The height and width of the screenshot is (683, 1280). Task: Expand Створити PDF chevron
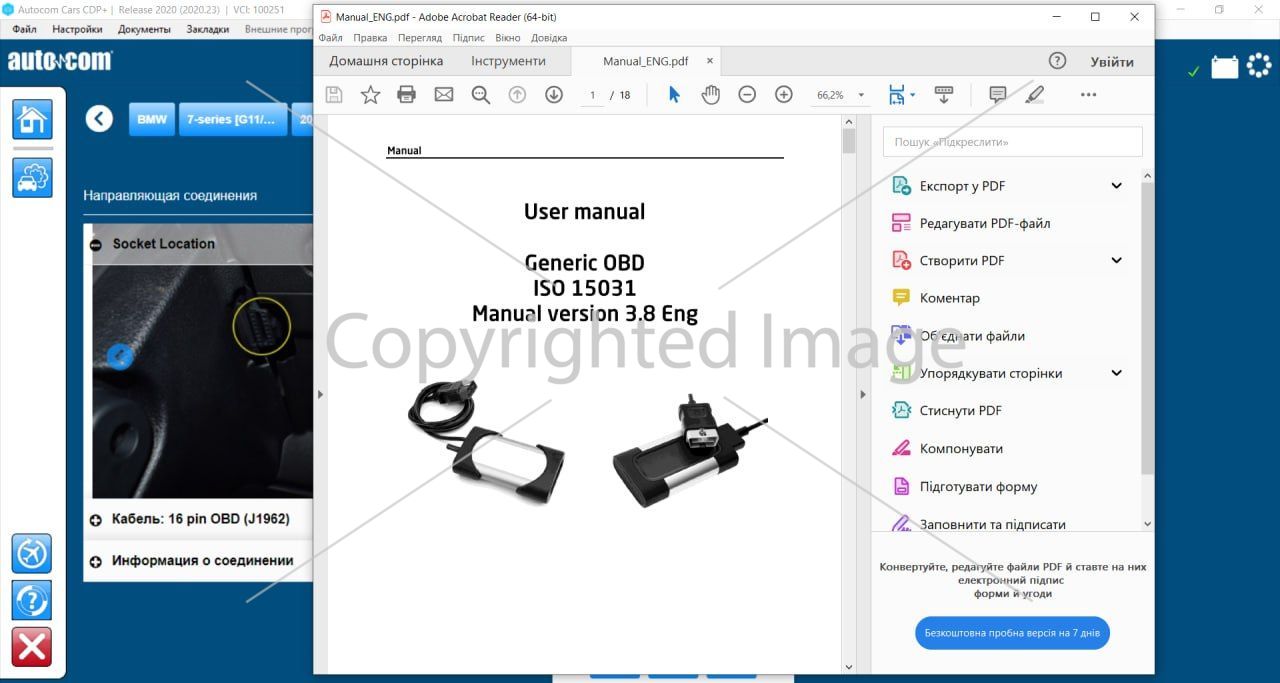click(x=1117, y=261)
